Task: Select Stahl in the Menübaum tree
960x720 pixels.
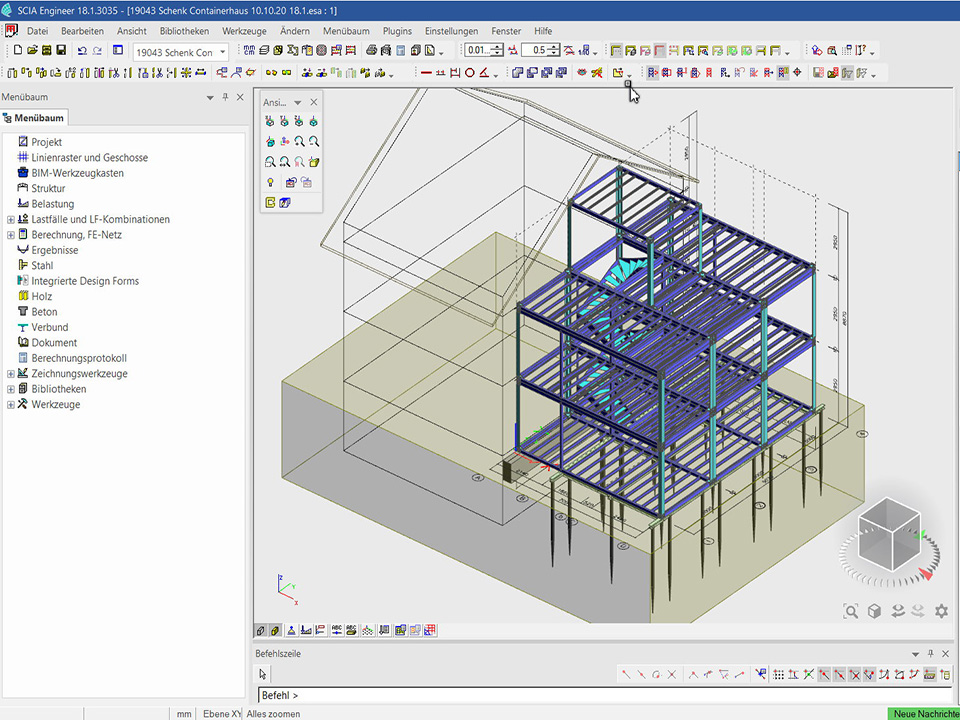Action: (42, 266)
